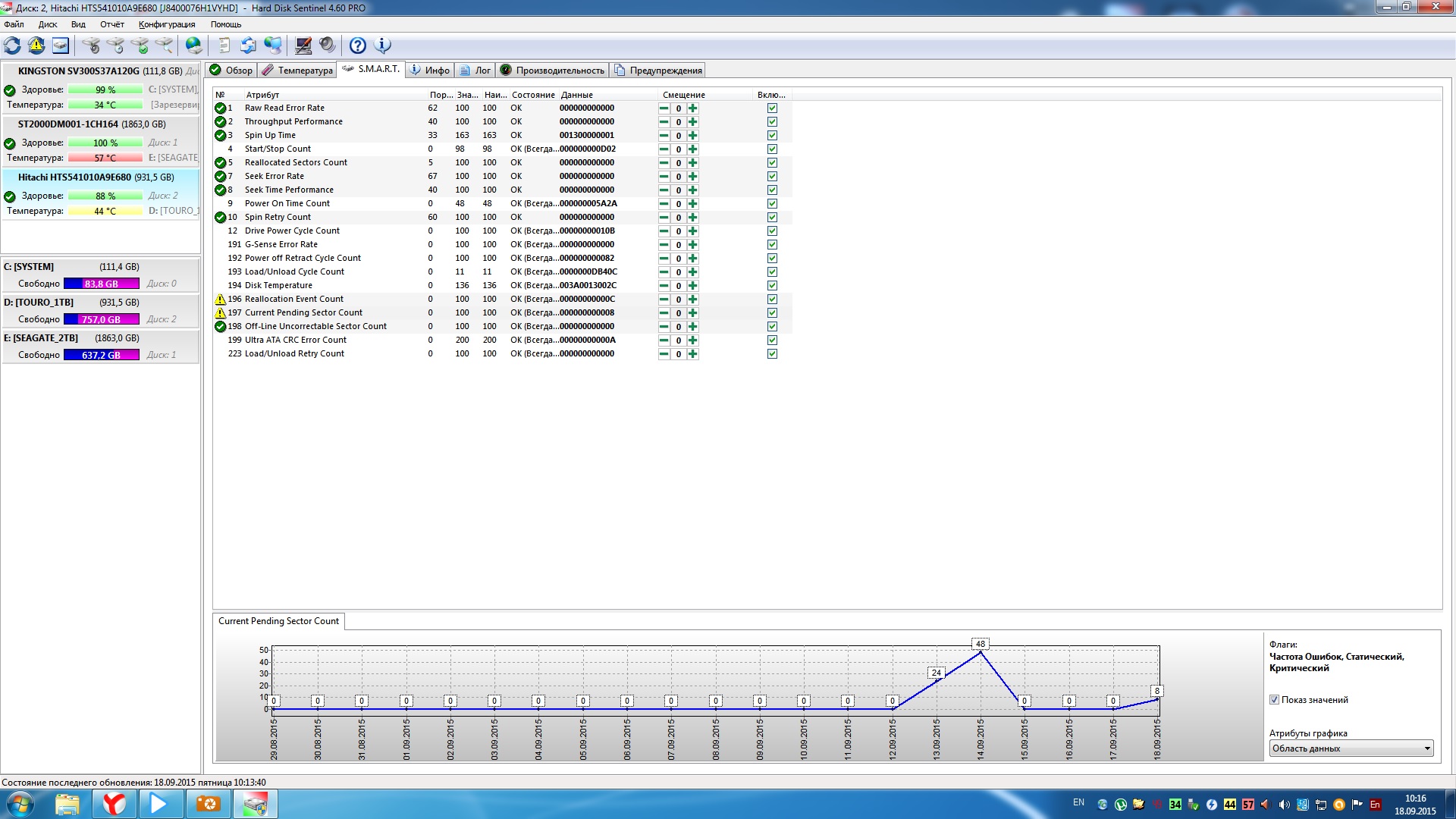Viewport: 1456px width, 819px height.
Task: Click the refresh disk status toolbar icon
Action: pyautogui.click(x=13, y=45)
